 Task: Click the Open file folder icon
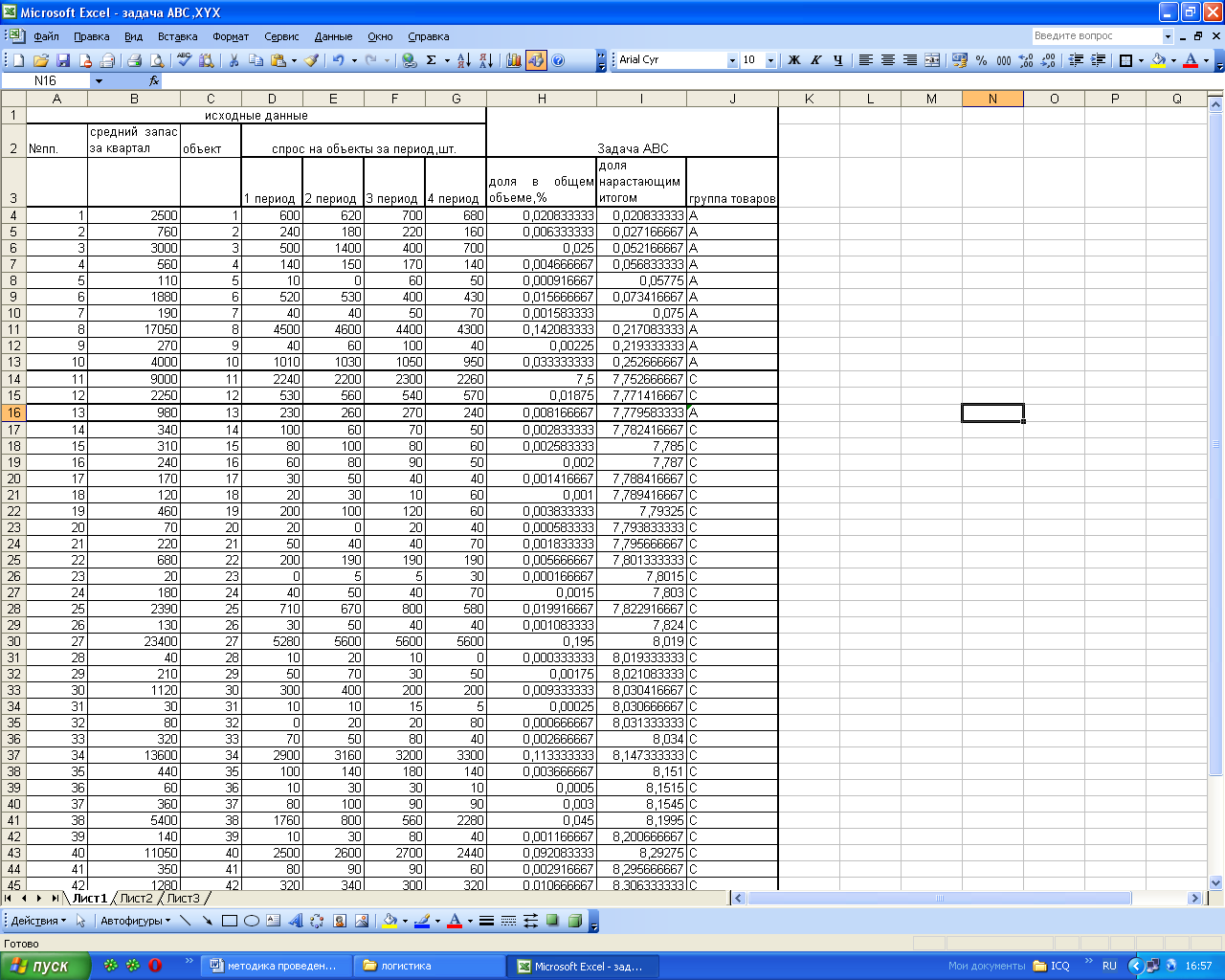[41, 60]
